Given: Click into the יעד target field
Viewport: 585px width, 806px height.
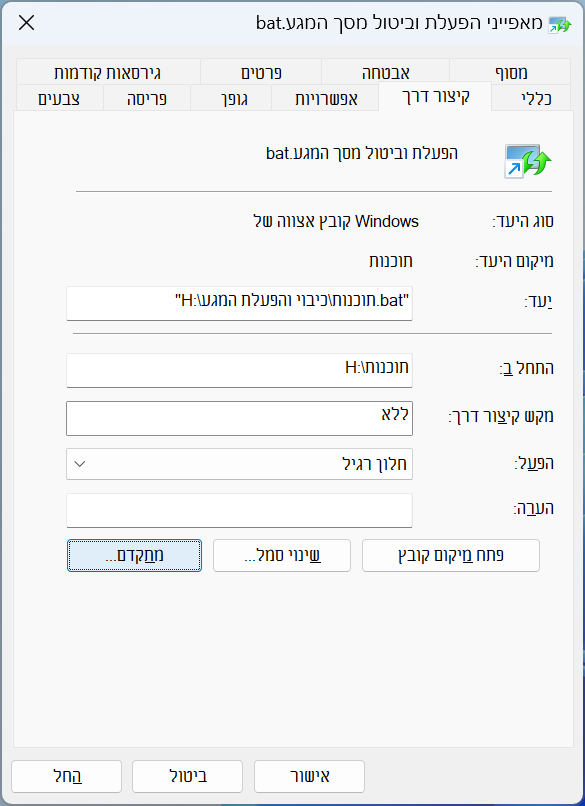Looking at the screenshot, I should pos(240,304).
